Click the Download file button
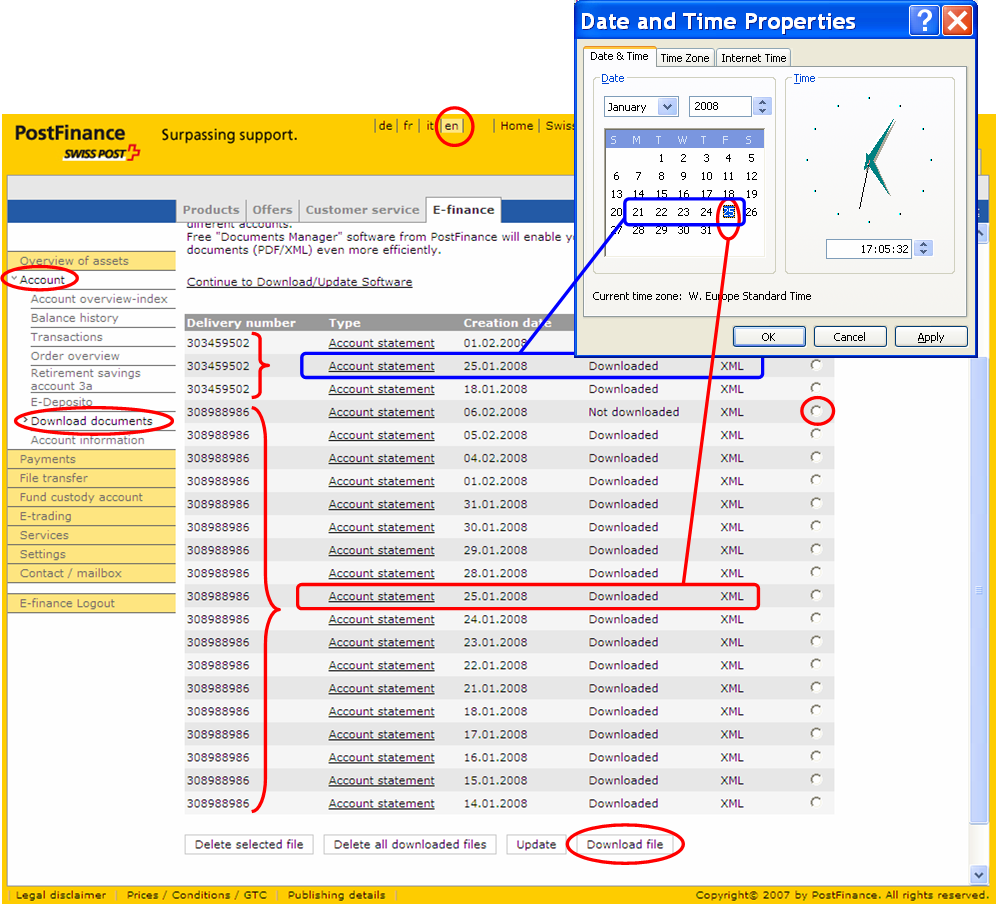The image size is (996, 904). (625, 844)
